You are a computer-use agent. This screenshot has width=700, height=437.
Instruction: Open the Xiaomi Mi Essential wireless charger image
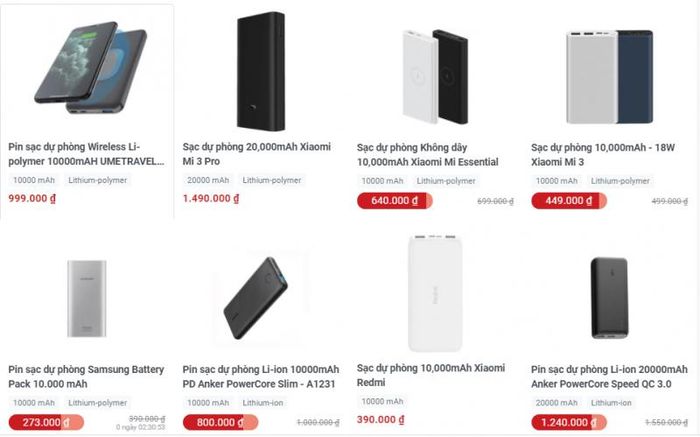435,77
